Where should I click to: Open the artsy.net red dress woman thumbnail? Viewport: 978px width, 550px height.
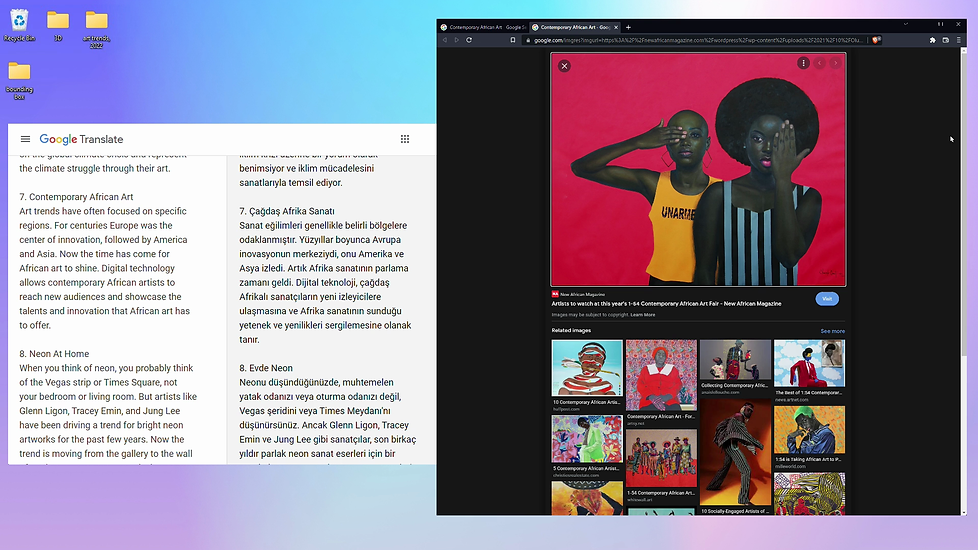point(661,375)
